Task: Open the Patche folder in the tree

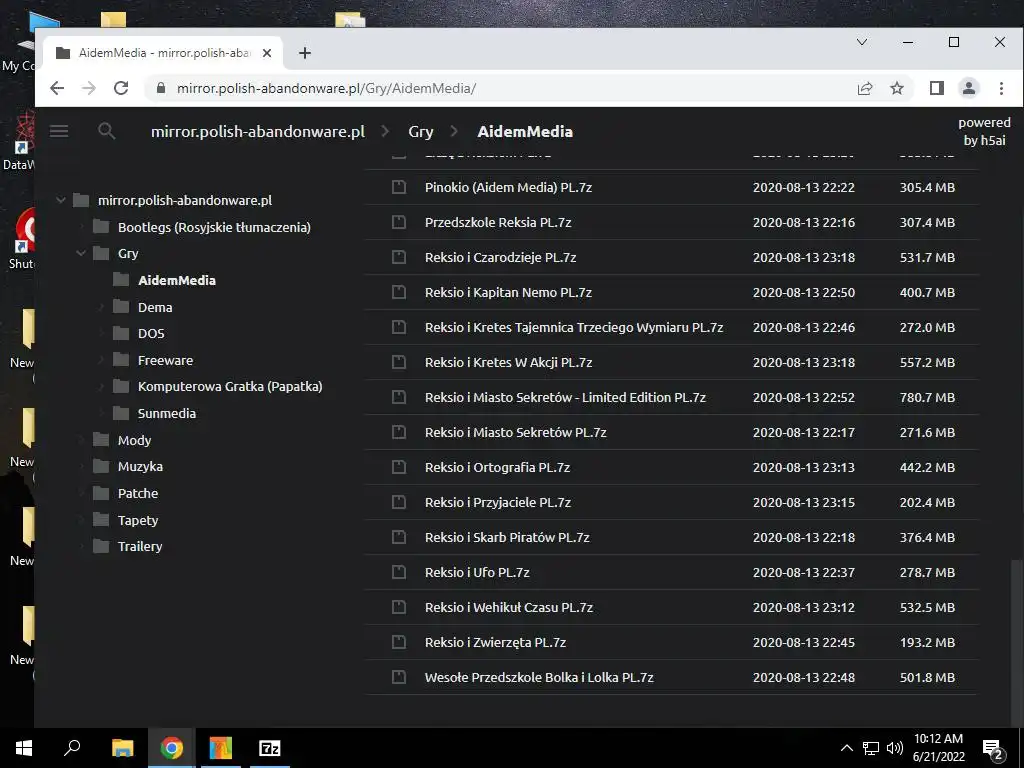Action: 138,494
